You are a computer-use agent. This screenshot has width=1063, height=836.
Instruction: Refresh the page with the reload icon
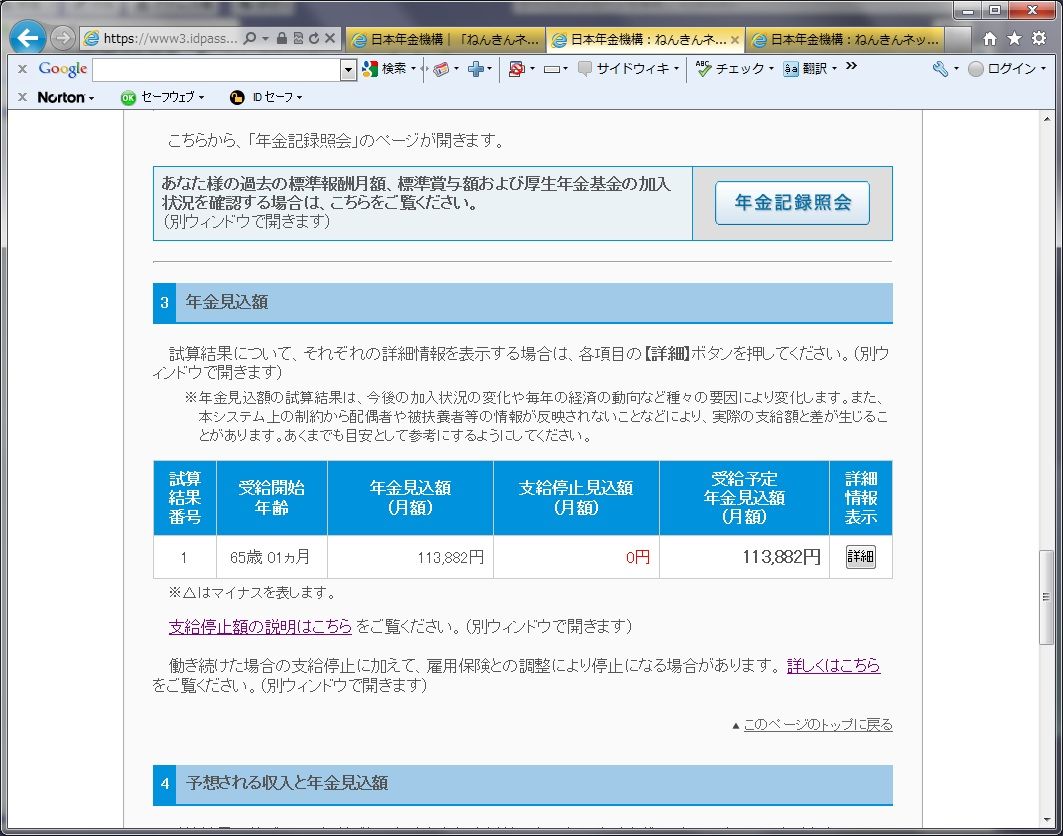[314, 38]
